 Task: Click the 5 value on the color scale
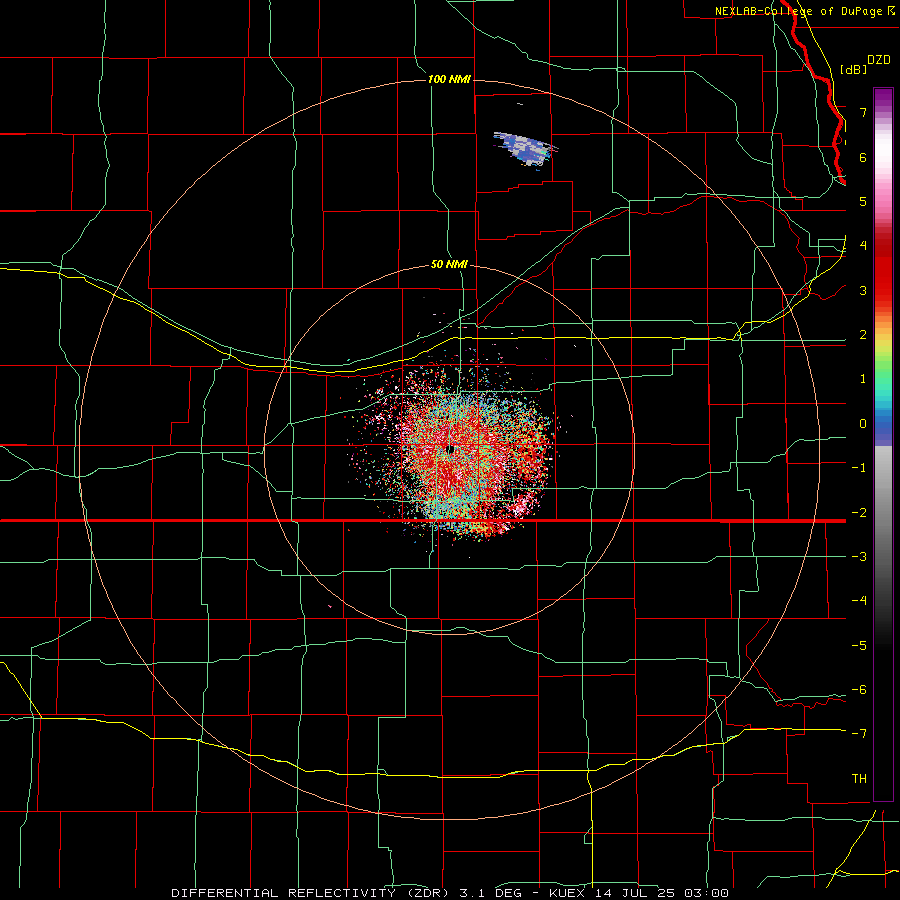[x=863, y=201]
